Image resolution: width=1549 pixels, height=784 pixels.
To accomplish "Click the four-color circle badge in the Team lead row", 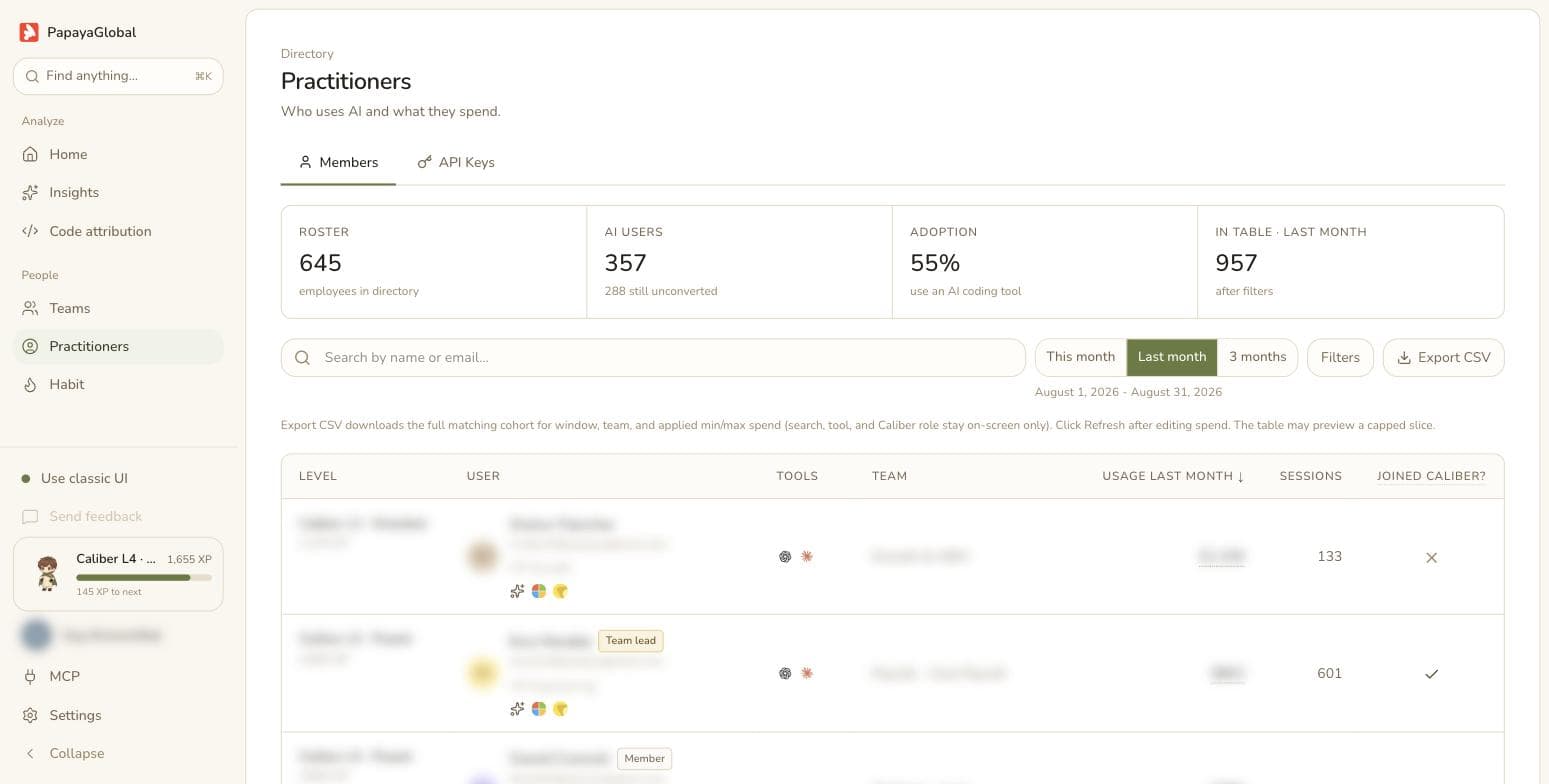I will [x=539, y=709].
